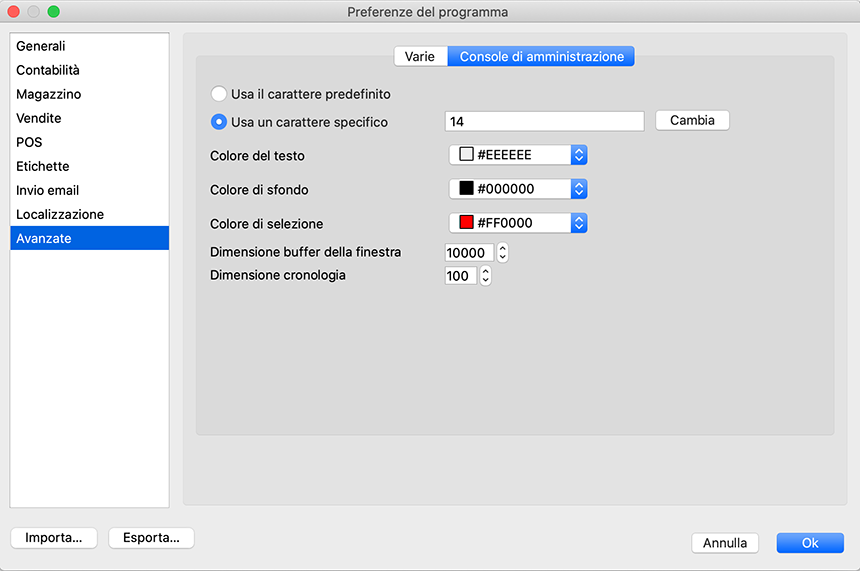Open the Magazzino preferences section
The width and height of the screenshot is (860, 571).
tap(49, 94)
